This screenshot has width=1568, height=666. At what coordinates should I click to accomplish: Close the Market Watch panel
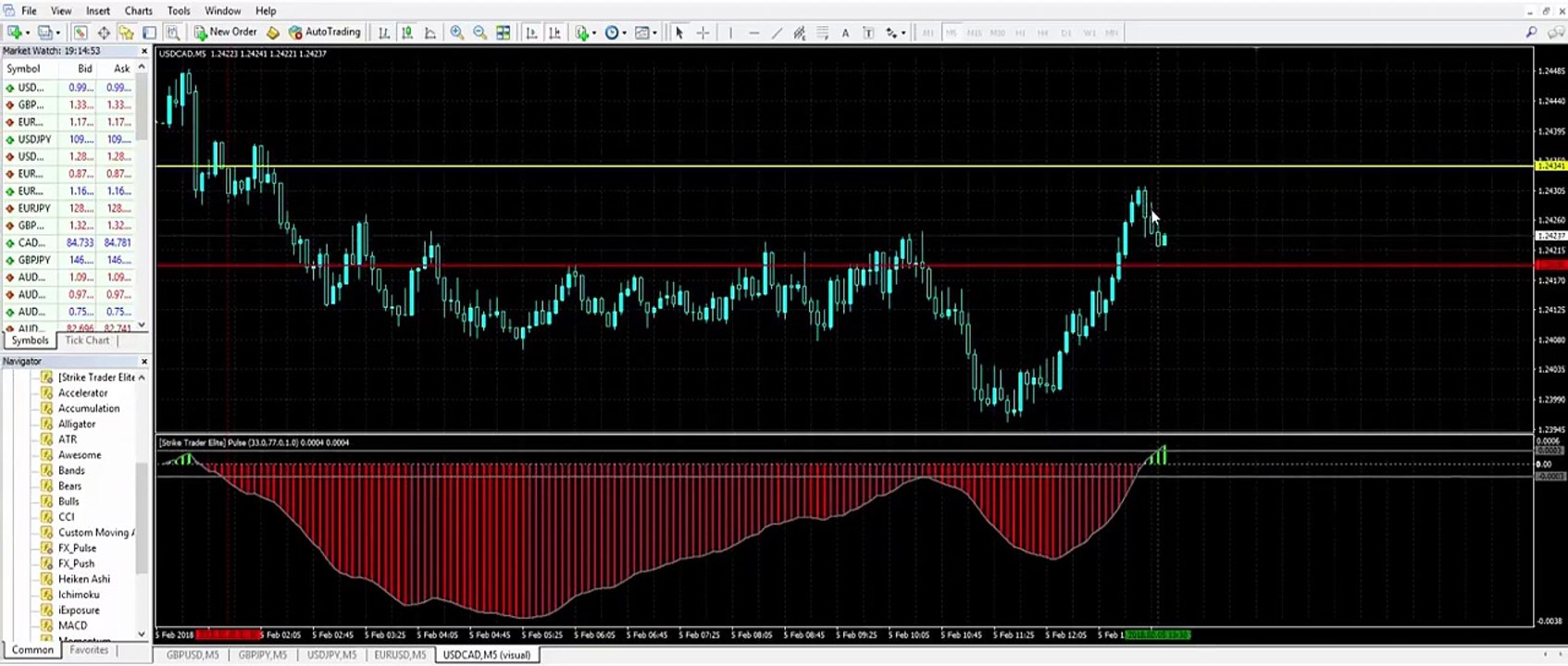143,51
